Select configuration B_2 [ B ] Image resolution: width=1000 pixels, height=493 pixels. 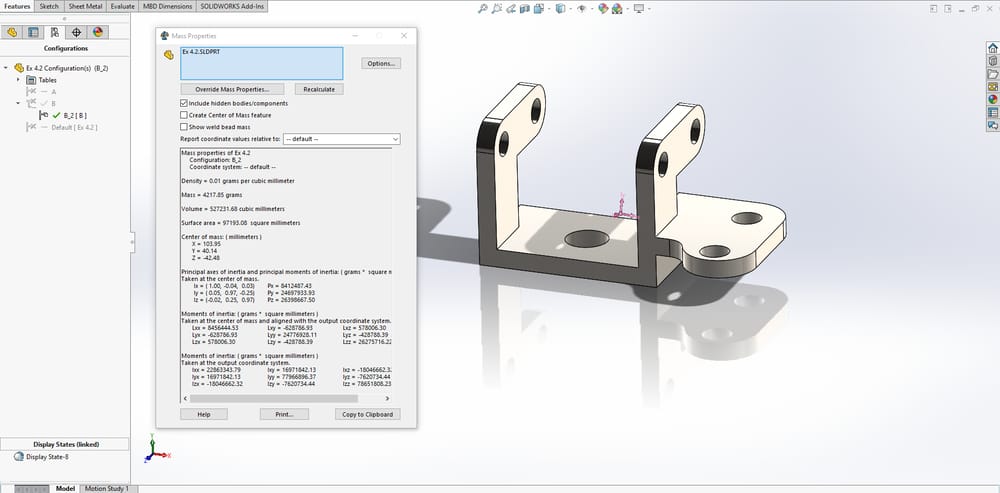pyautogui.click(x=75, y=115)
